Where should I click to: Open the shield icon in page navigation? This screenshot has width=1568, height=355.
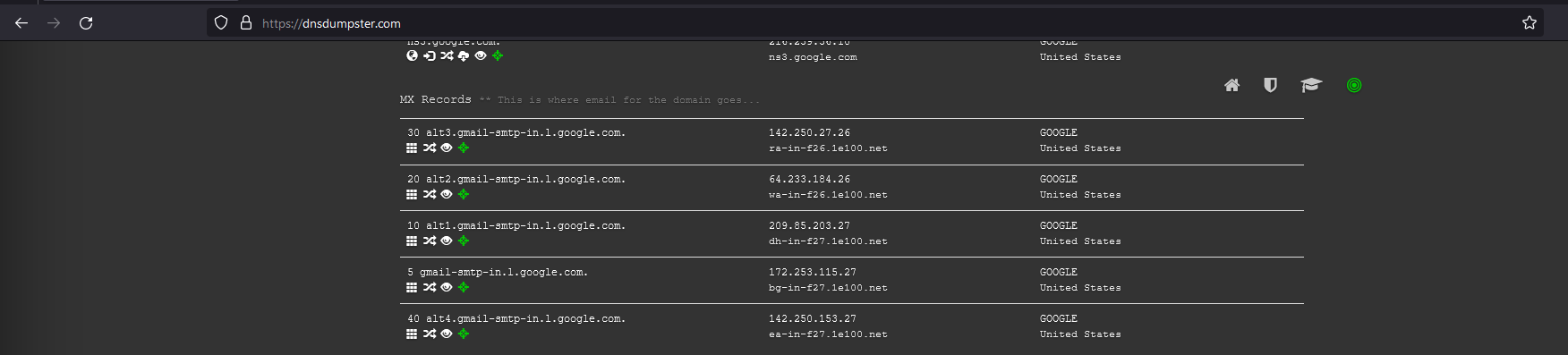click(1270, 85)
